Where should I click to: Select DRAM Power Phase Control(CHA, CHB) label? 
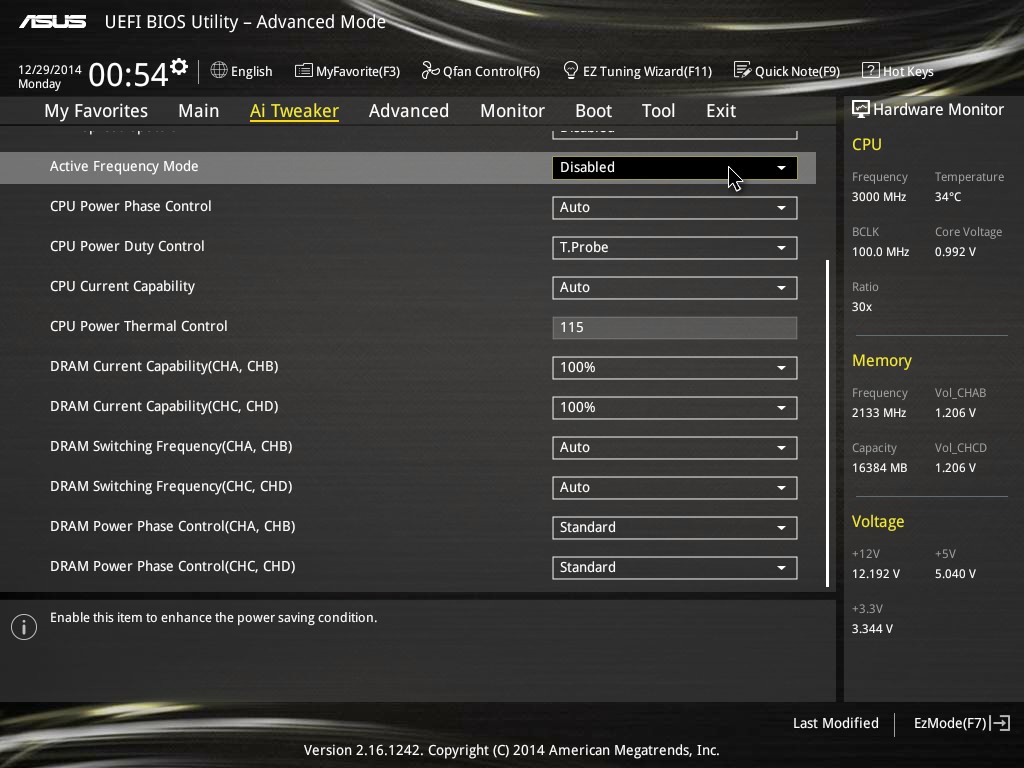172,526
